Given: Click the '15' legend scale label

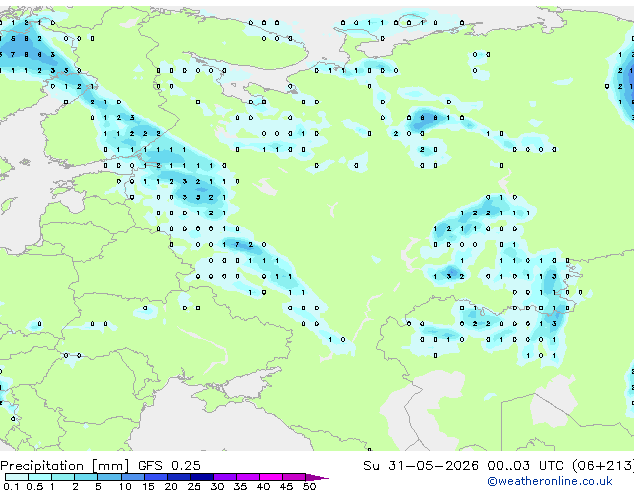Looking at the screenshot, I should pos(148,486).
